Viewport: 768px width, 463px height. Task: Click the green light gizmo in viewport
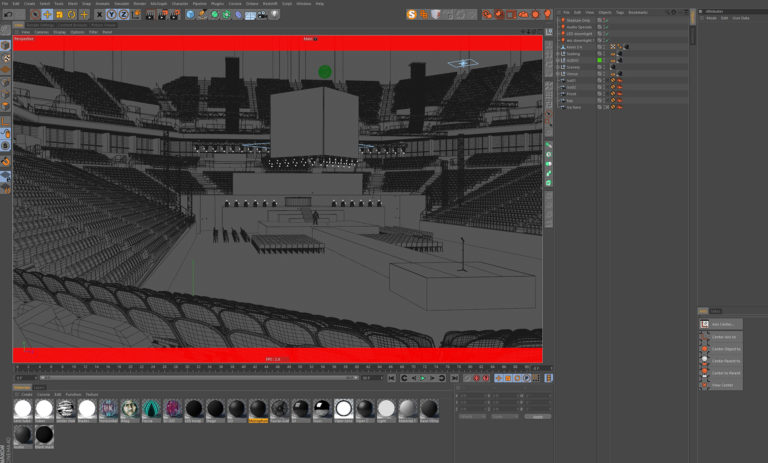tap(325, 72)
